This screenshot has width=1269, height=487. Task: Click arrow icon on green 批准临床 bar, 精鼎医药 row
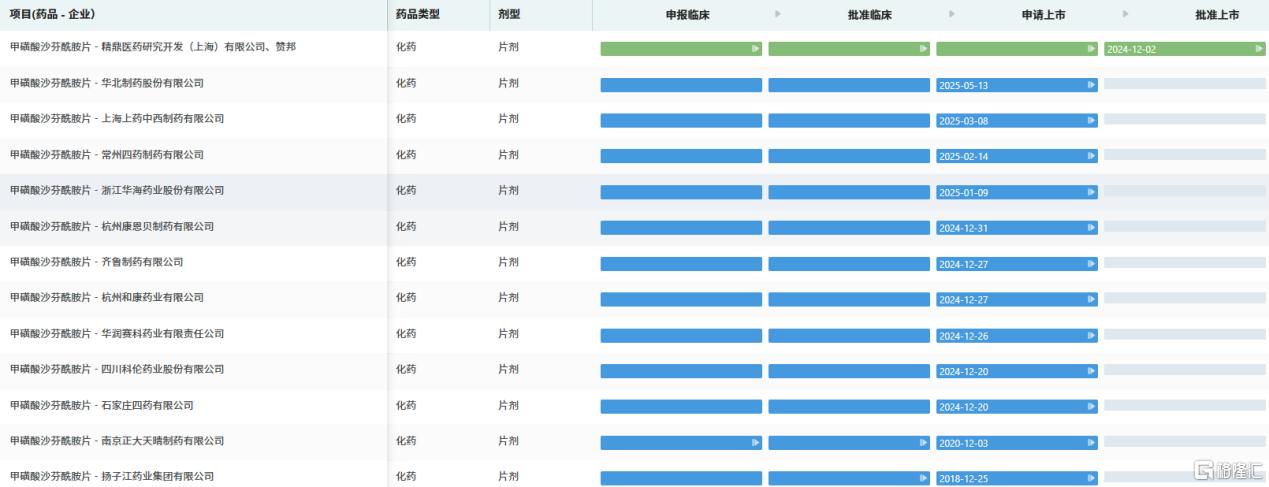[923, 48]
